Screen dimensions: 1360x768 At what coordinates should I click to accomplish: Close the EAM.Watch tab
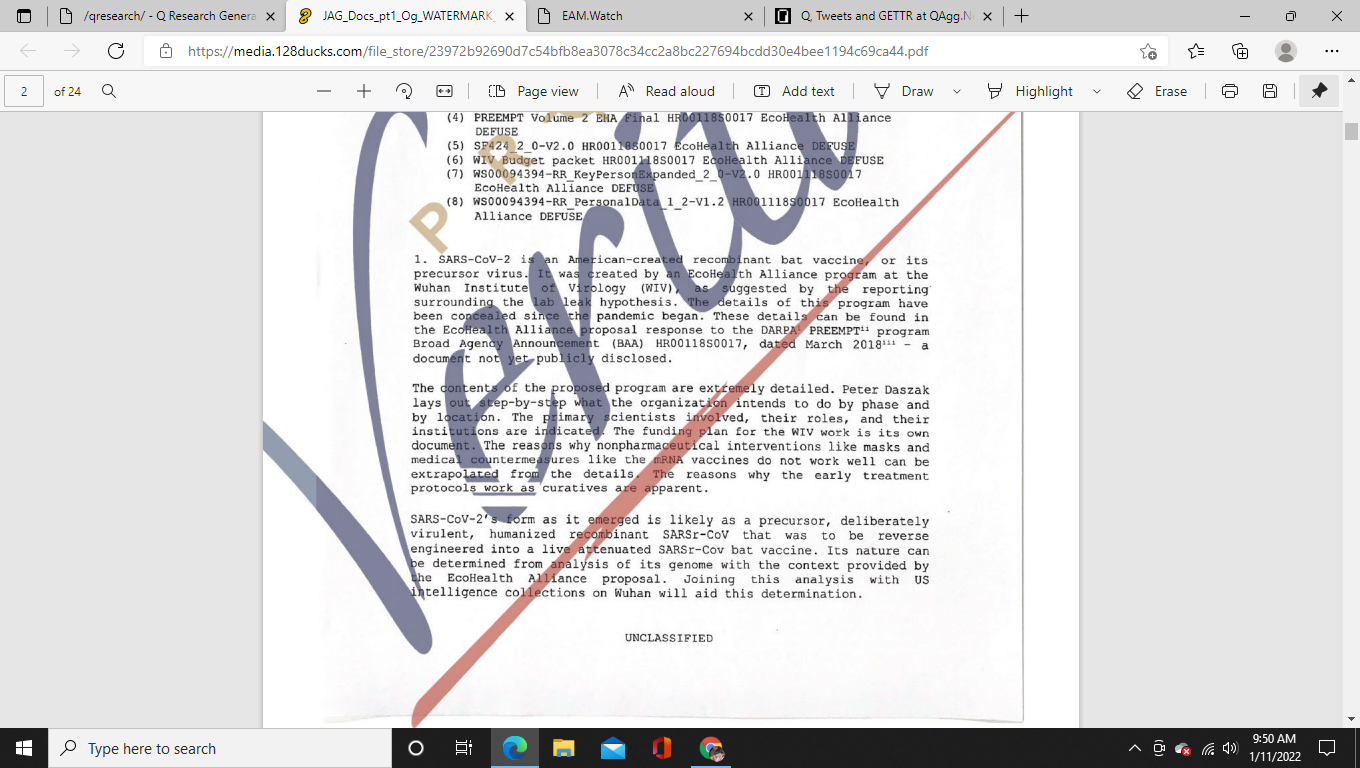click(748, 16)
